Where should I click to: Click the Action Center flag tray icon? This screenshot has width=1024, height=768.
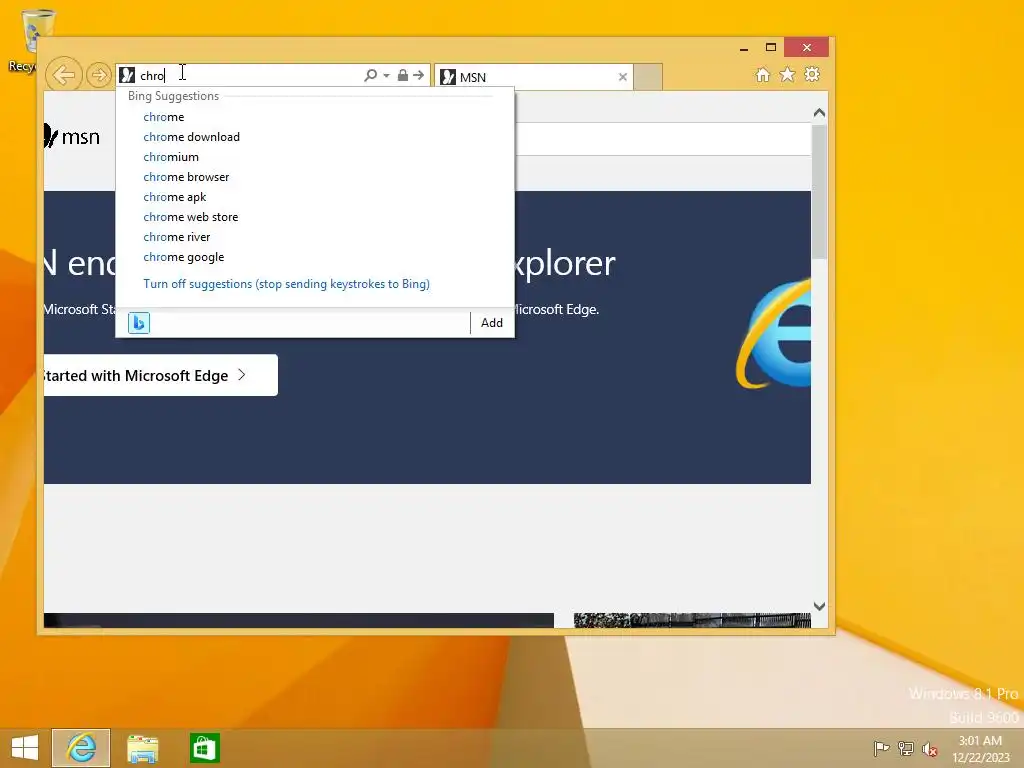pos(882,748)
